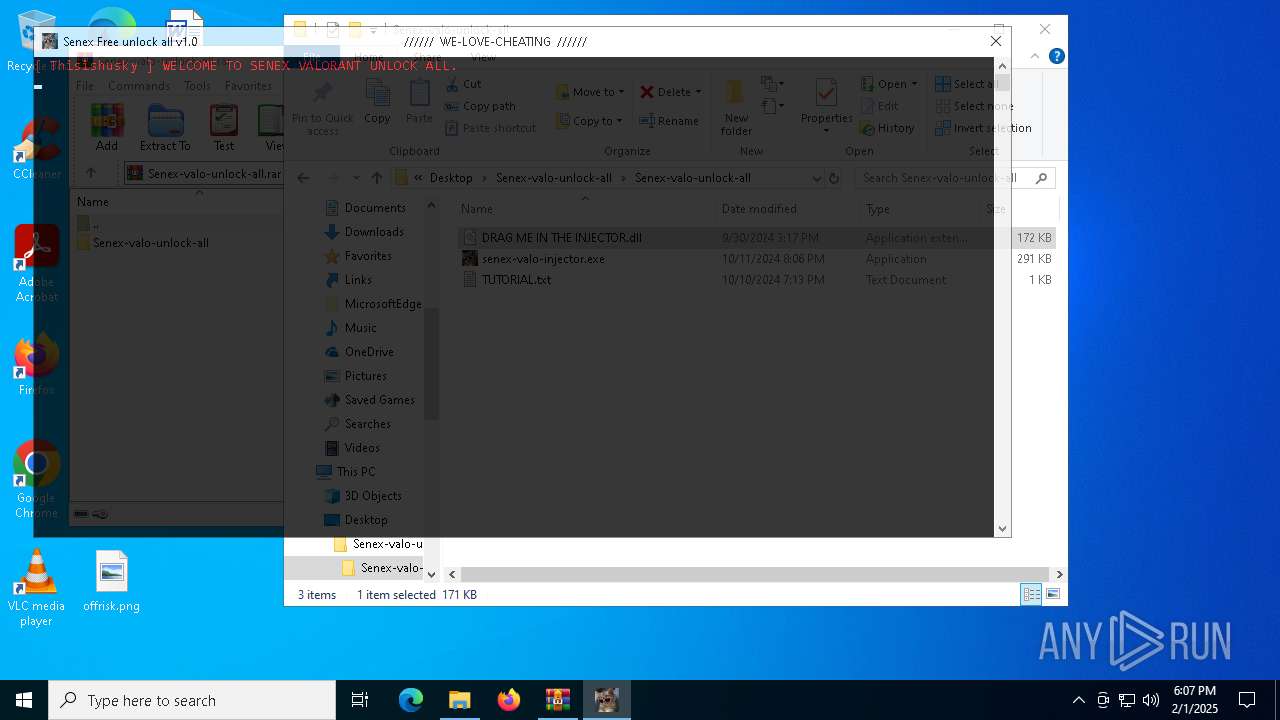Select the offrisk.png desktop file
The width and height of the screenshot is (1280, 720).
click(x=111, y=581)
